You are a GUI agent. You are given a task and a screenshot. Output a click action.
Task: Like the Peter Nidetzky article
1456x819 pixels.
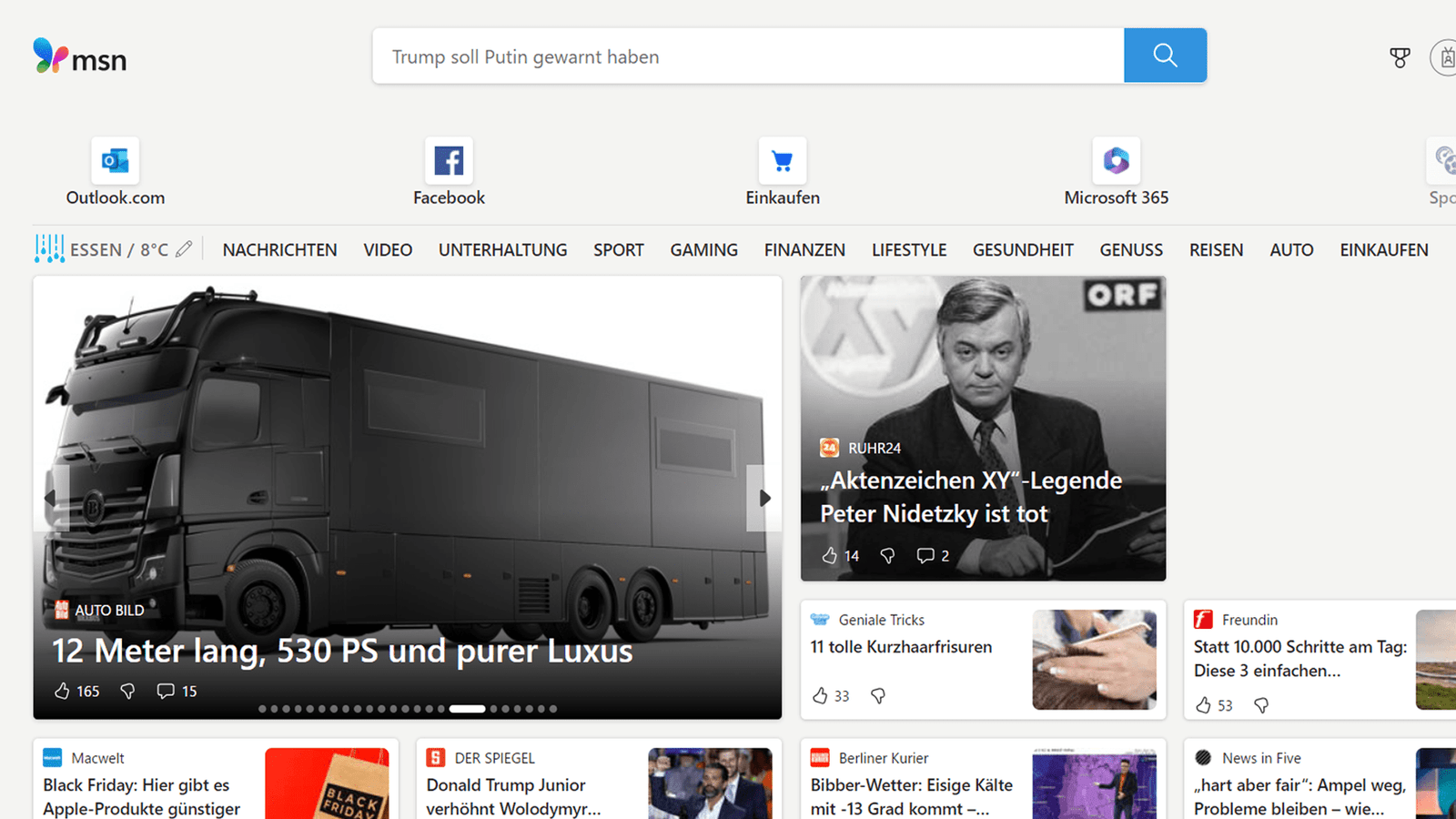(832, 555)
